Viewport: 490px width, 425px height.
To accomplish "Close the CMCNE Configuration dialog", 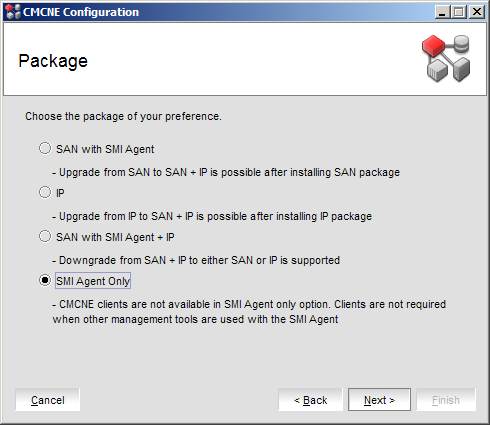I will (x=477, y=12).
